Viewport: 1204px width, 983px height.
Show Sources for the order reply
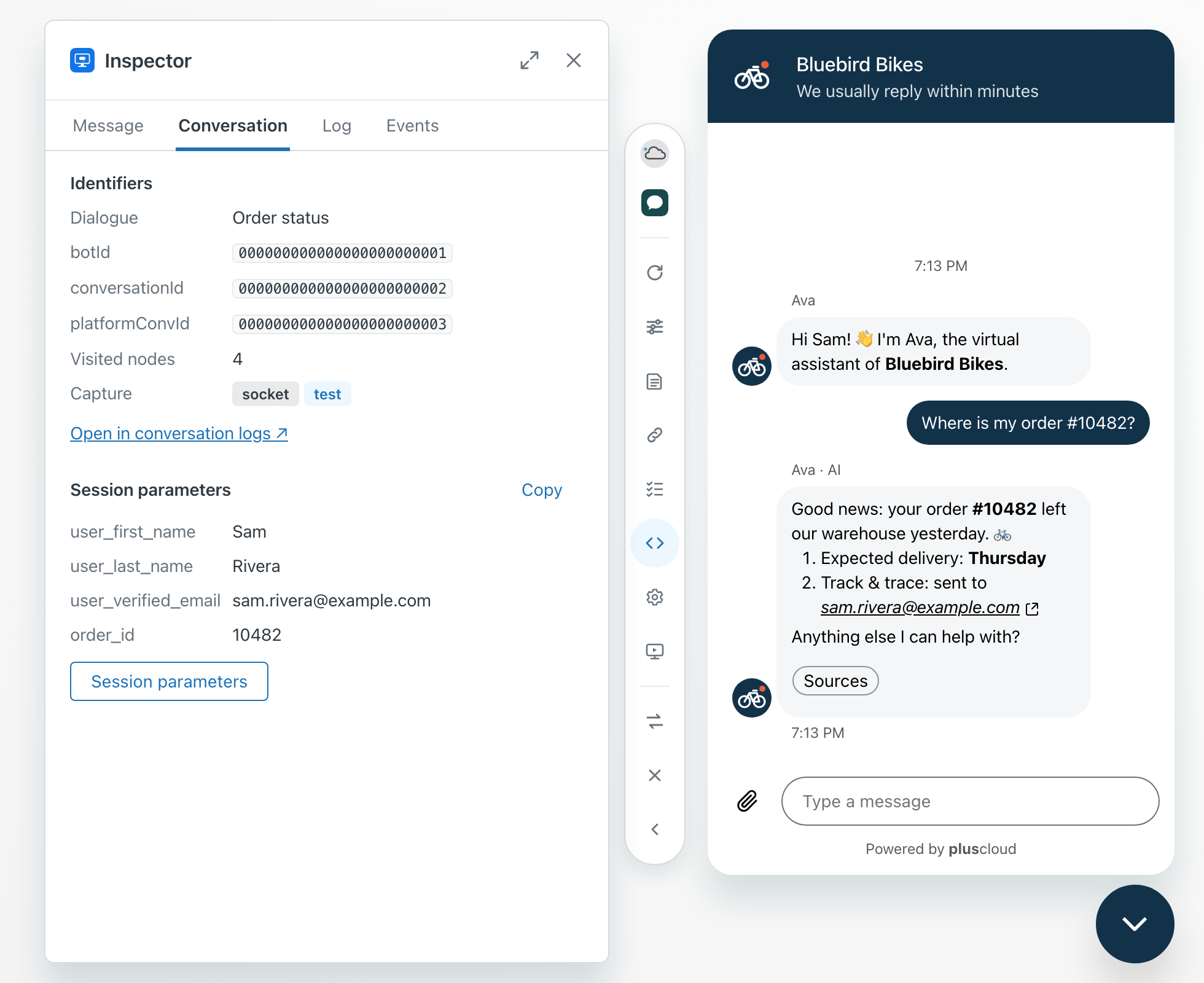tap(835, 681)
